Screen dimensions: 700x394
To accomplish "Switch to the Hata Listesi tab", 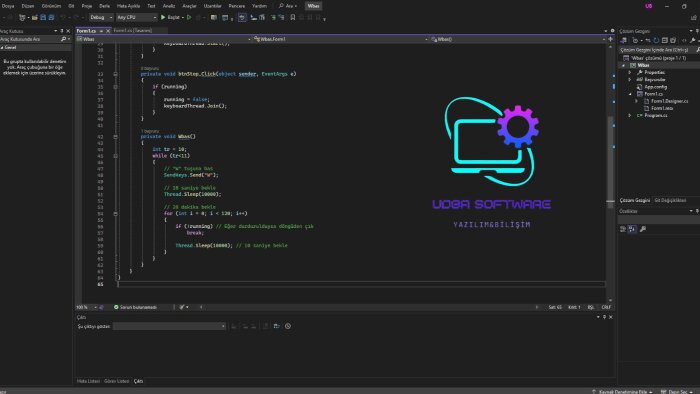I will click(88, 382).
